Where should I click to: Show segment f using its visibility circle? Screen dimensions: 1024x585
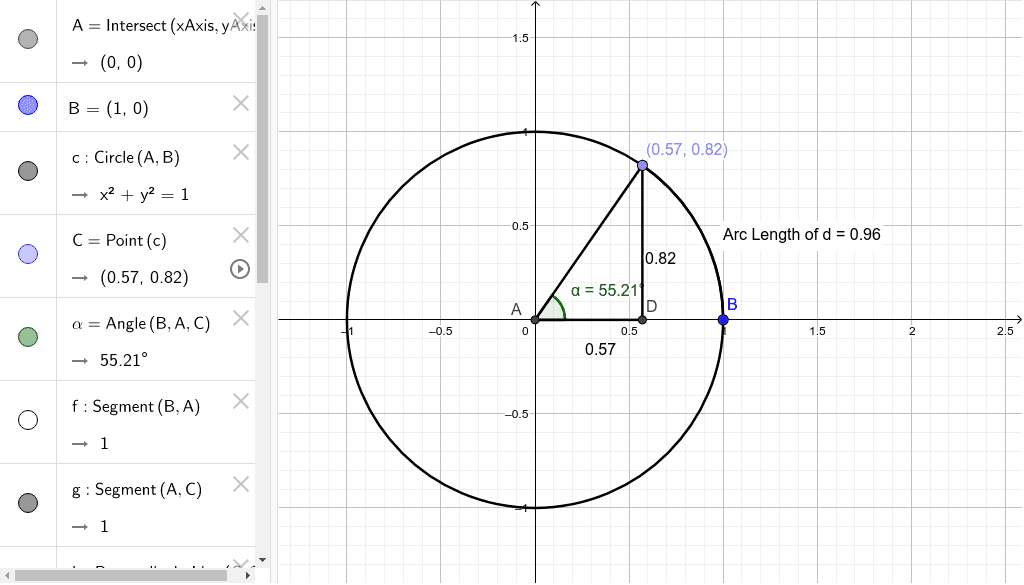pos(27,420)
